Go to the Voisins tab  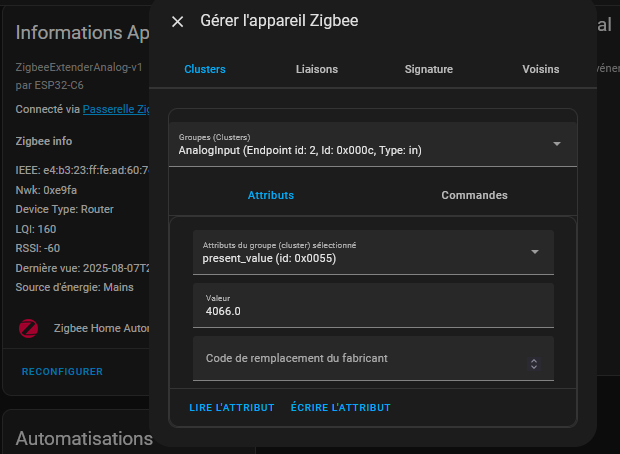coord(540,69)
